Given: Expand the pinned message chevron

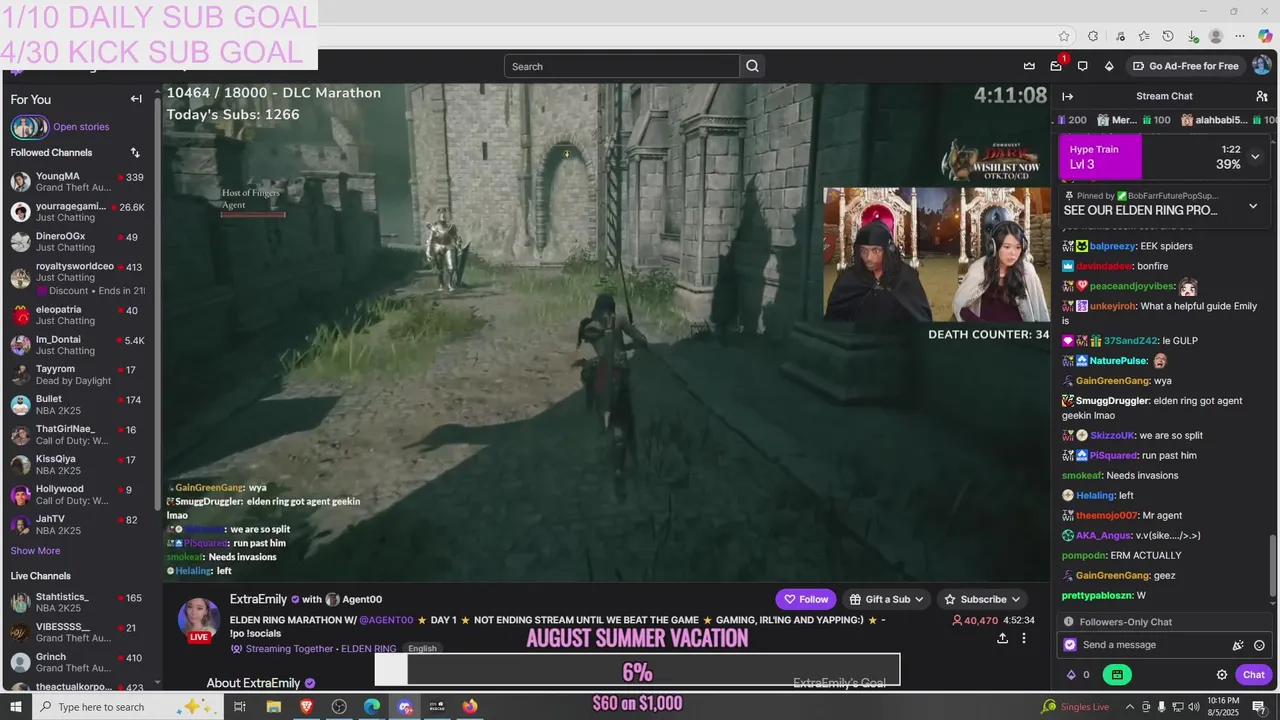Looking at the screenshot, I should (x=1253, y=206).
